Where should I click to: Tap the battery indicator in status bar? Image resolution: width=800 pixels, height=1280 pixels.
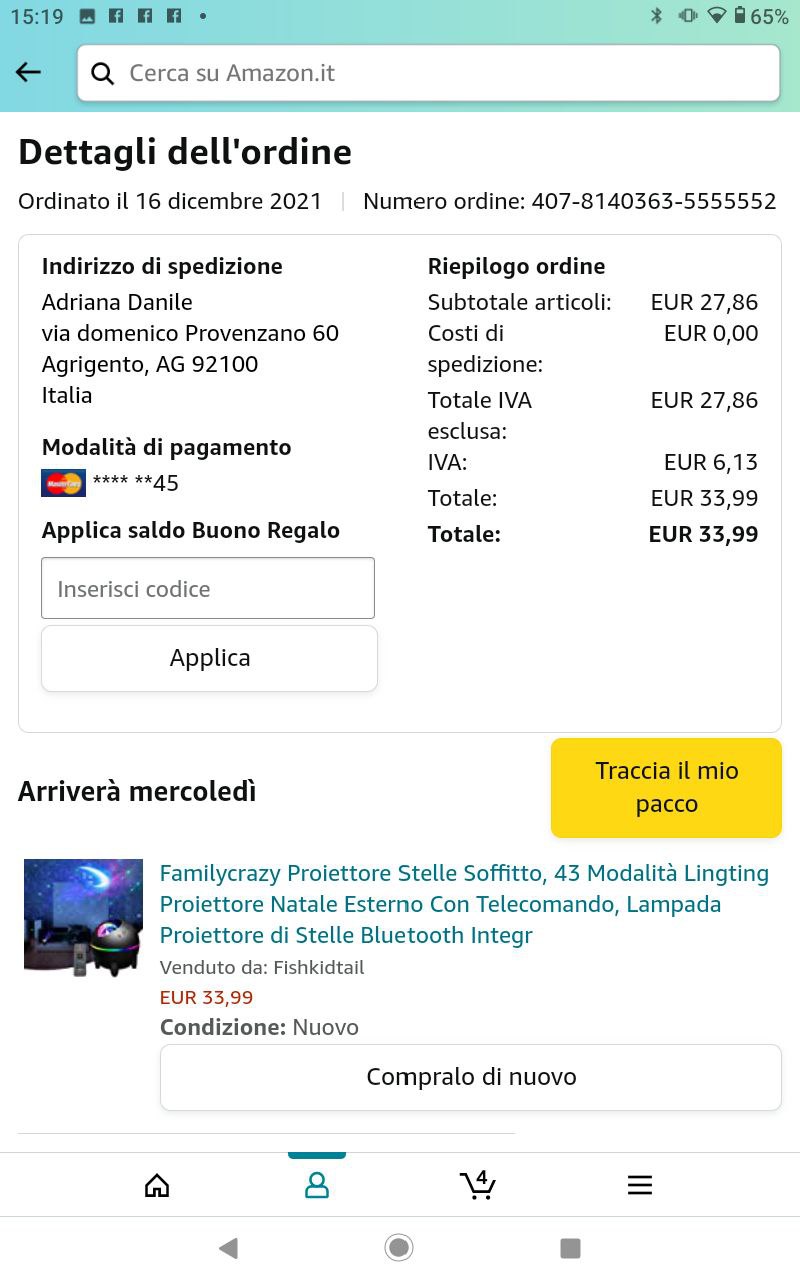[x=740, y=16]
